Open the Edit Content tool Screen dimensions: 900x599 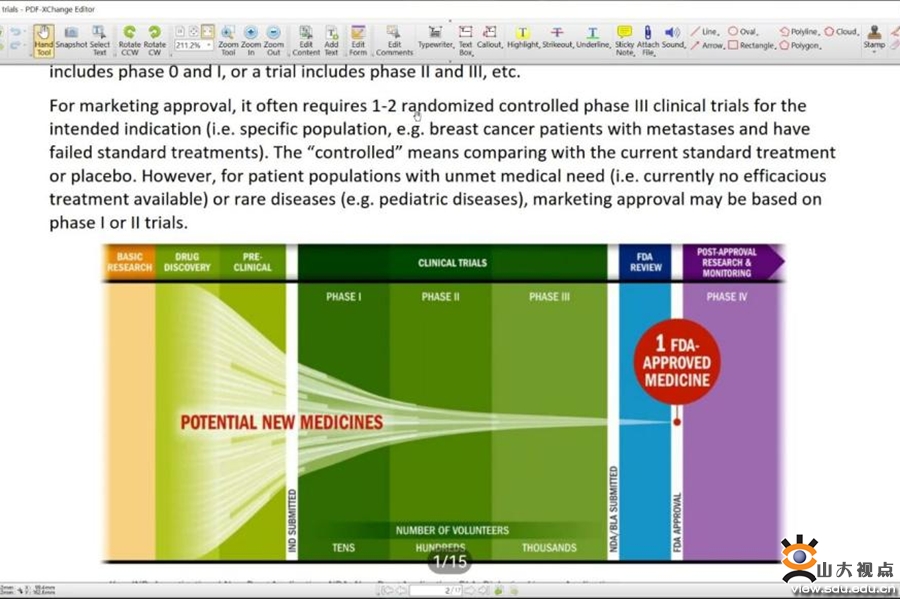pos(306,39)
